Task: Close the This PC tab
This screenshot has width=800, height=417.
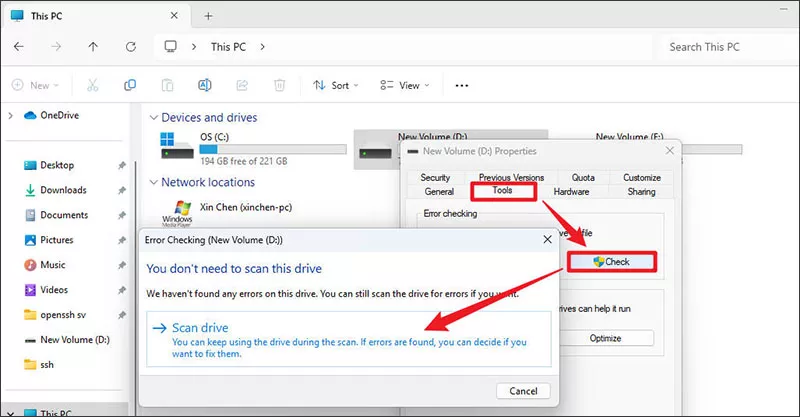Action: point(174,16)
